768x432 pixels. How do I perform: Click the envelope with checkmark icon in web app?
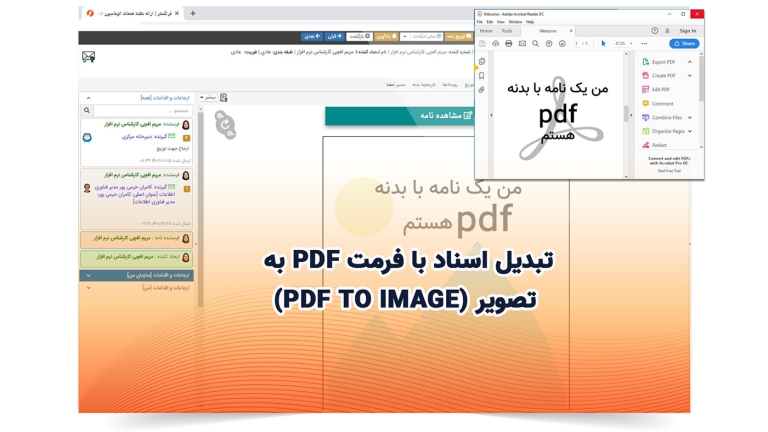(x=89, y=57)
